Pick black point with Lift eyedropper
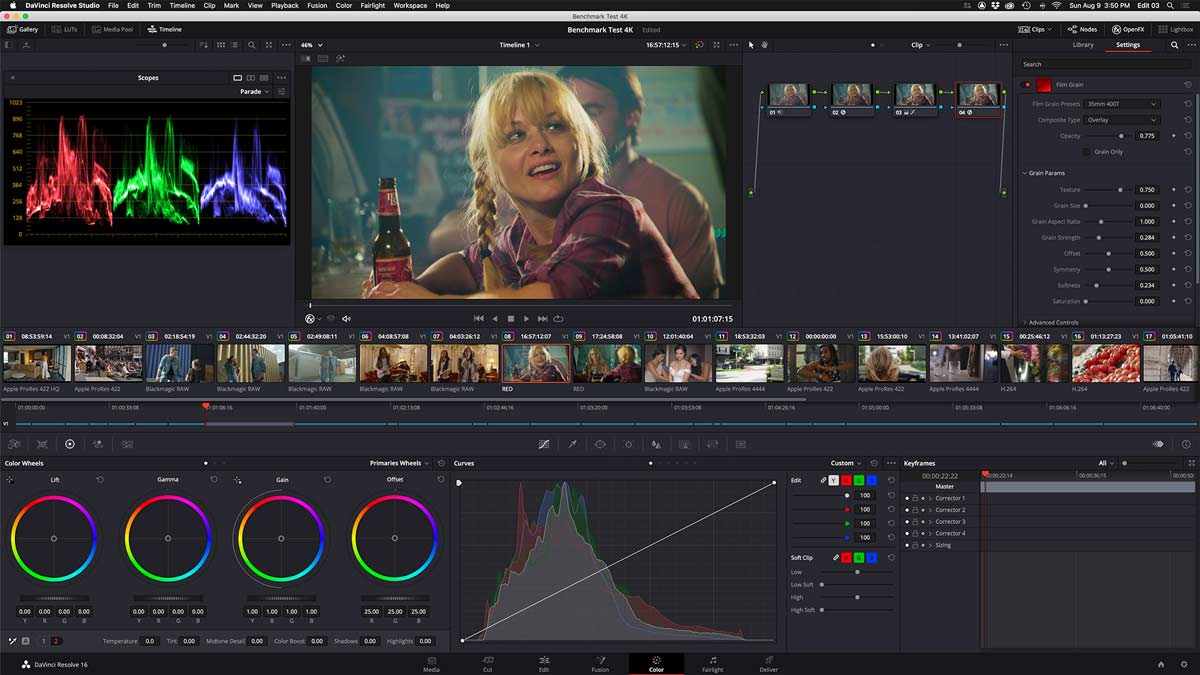1200x675 pixels. [10, 480]
